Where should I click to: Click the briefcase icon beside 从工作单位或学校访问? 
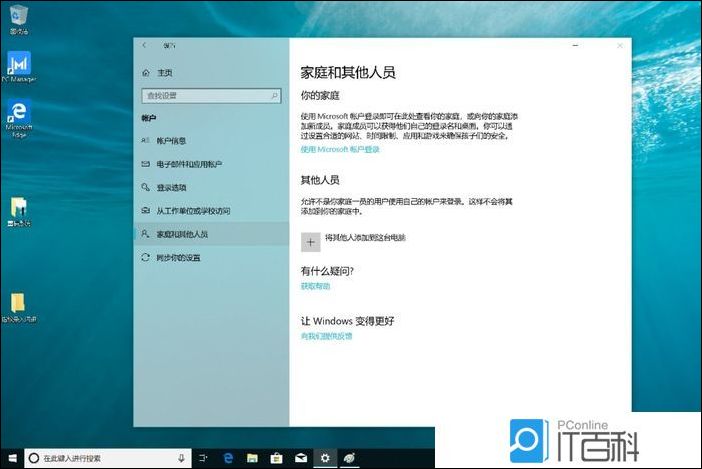point(145,210)
